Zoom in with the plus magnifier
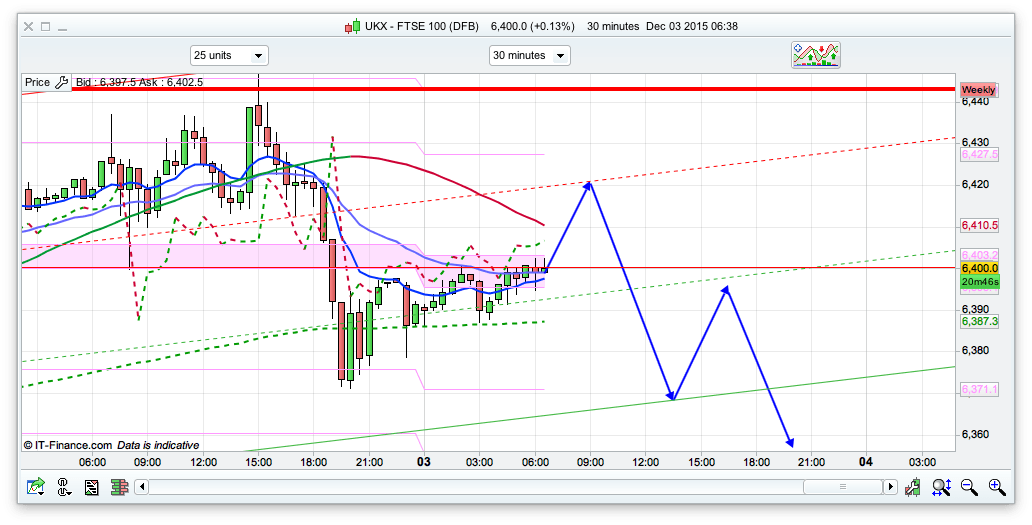 tap(996, 487)
